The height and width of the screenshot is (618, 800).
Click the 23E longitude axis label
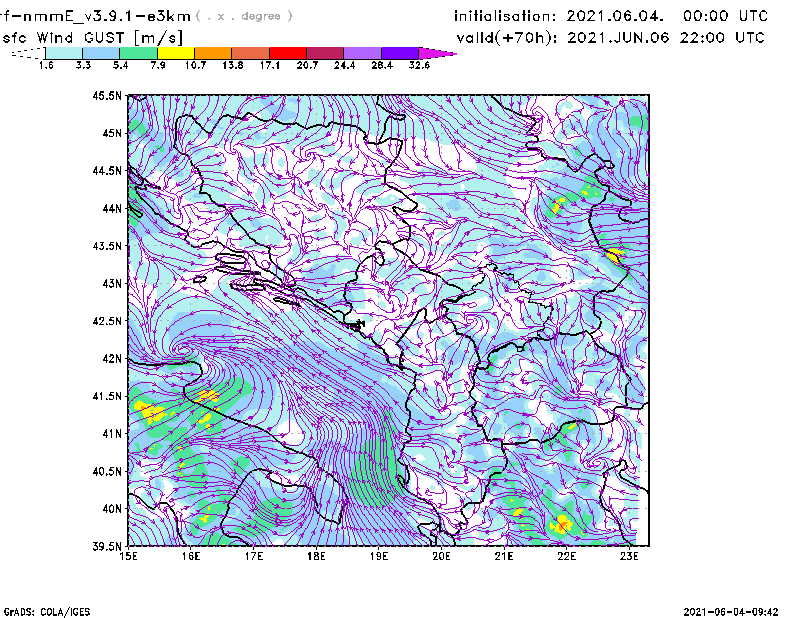pos(630,557)
